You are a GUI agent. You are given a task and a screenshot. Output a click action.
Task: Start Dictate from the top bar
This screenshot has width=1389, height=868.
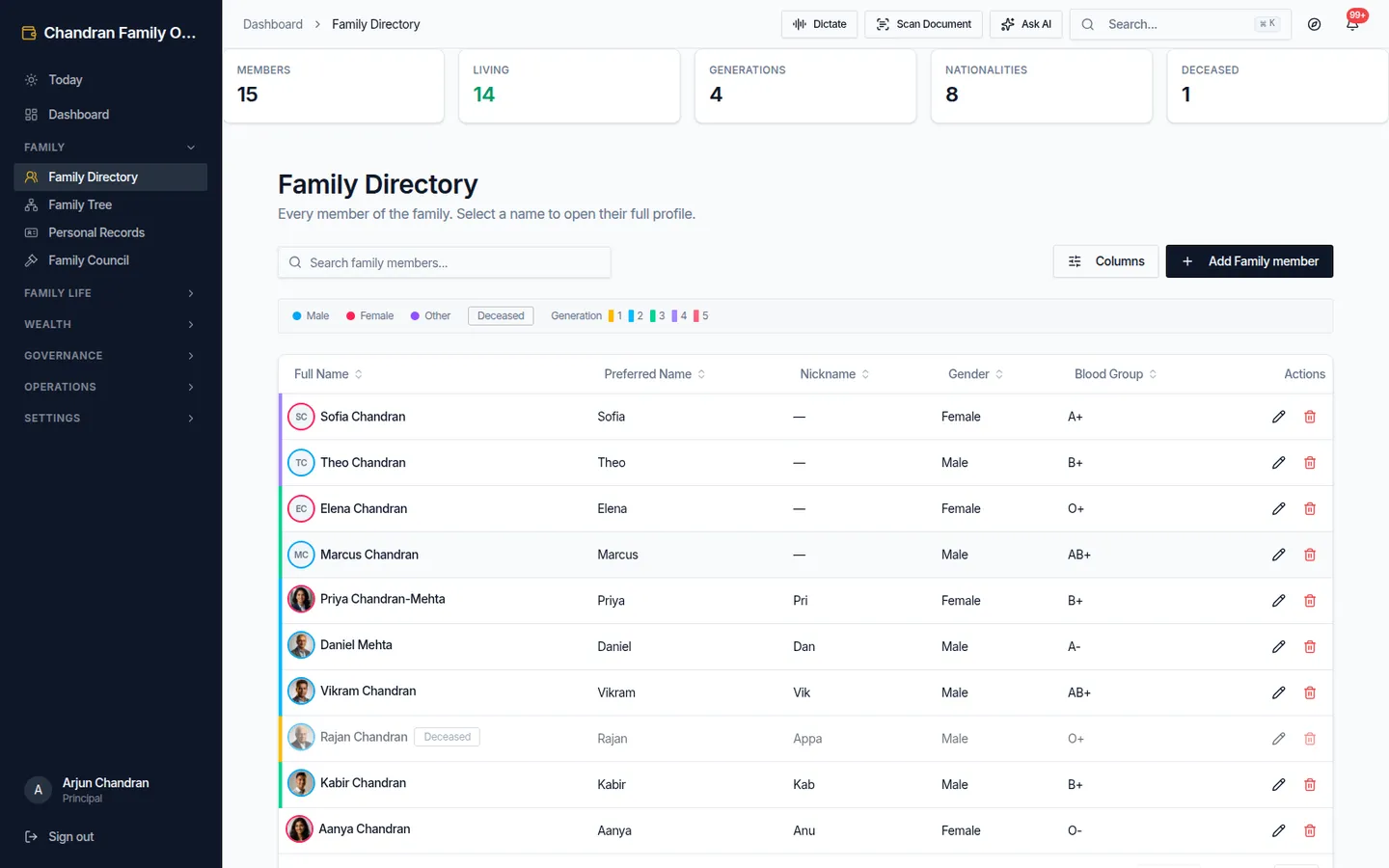pos(819,24)
